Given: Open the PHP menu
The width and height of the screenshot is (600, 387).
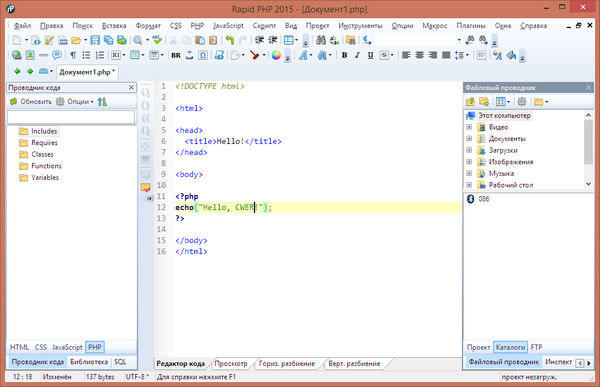Looking at the screenshot, I should point(197,26).
